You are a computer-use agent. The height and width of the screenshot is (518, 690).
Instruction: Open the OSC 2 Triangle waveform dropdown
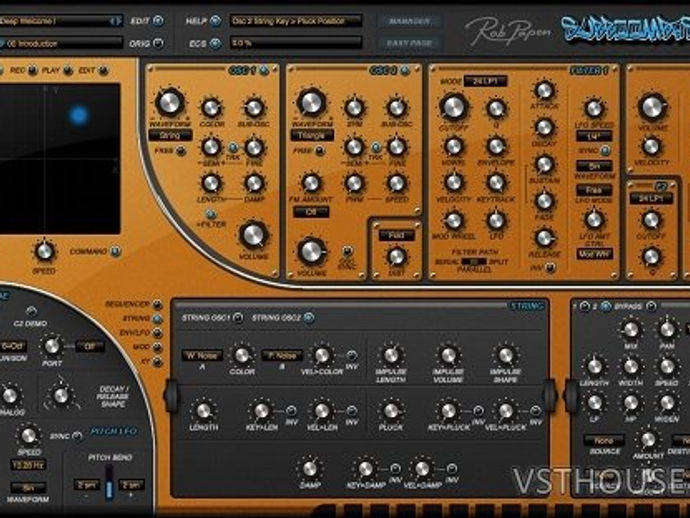312,136
